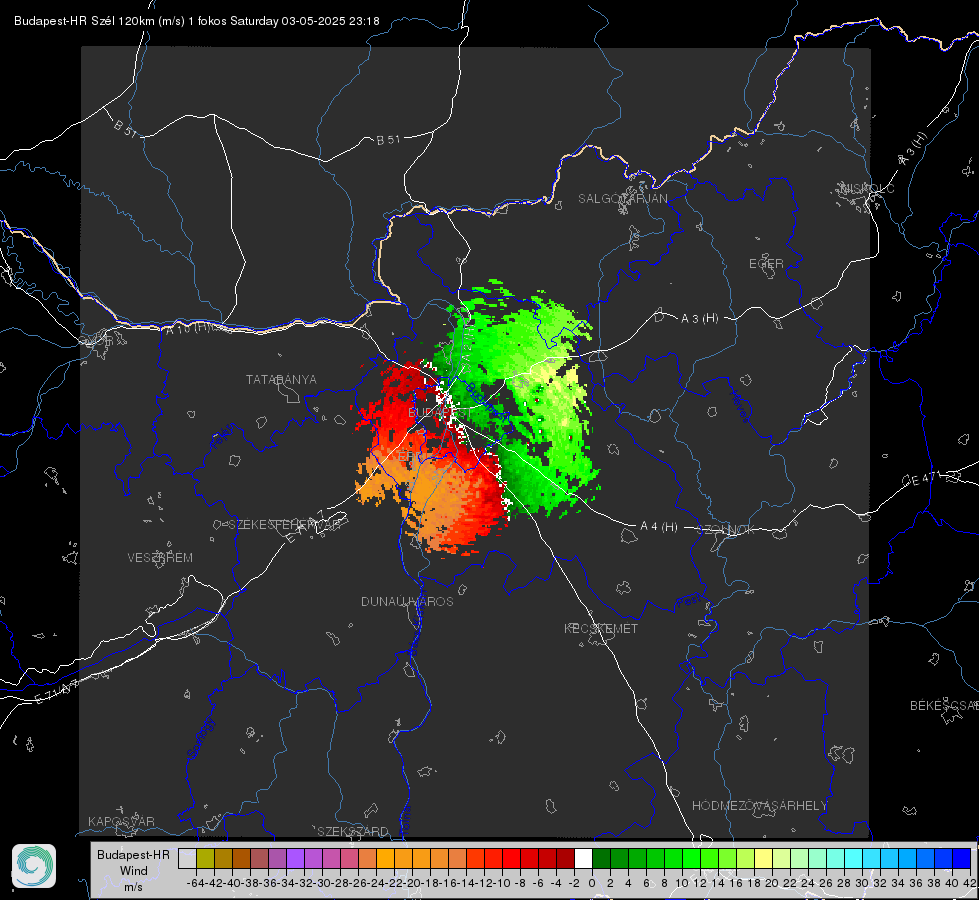The image size is (979, 900).
Task: Pick the dark blue swatch between 40 and 42
Action: pyautogui.click(x=962, y=858)
